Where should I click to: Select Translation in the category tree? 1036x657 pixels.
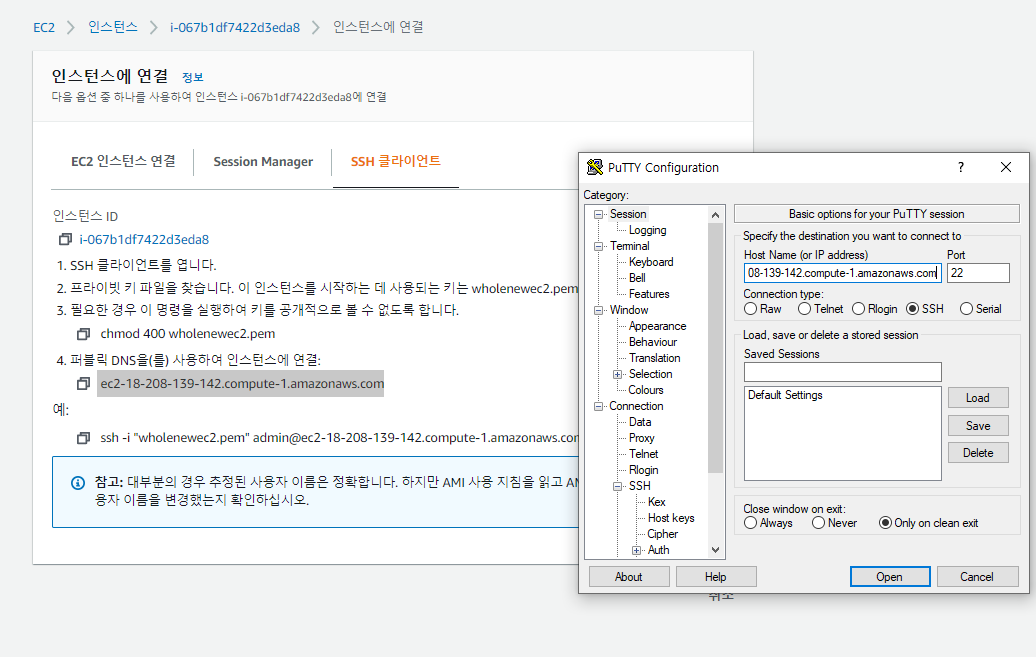(x=654, y=358)
